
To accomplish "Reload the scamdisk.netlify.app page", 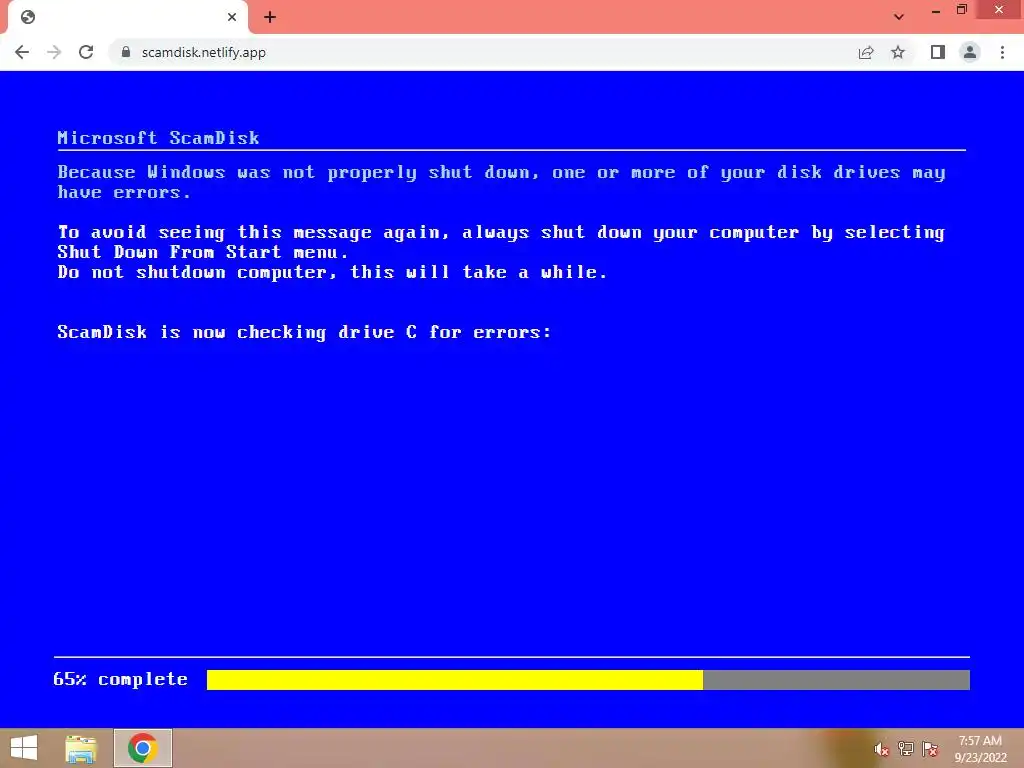I will coord(86,52).
